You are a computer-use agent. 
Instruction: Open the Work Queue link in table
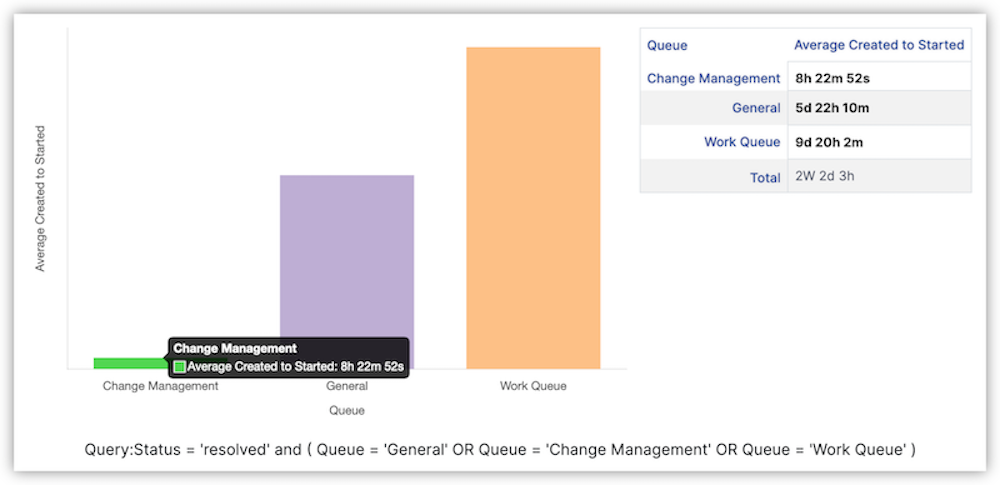(x=741, y=142)
